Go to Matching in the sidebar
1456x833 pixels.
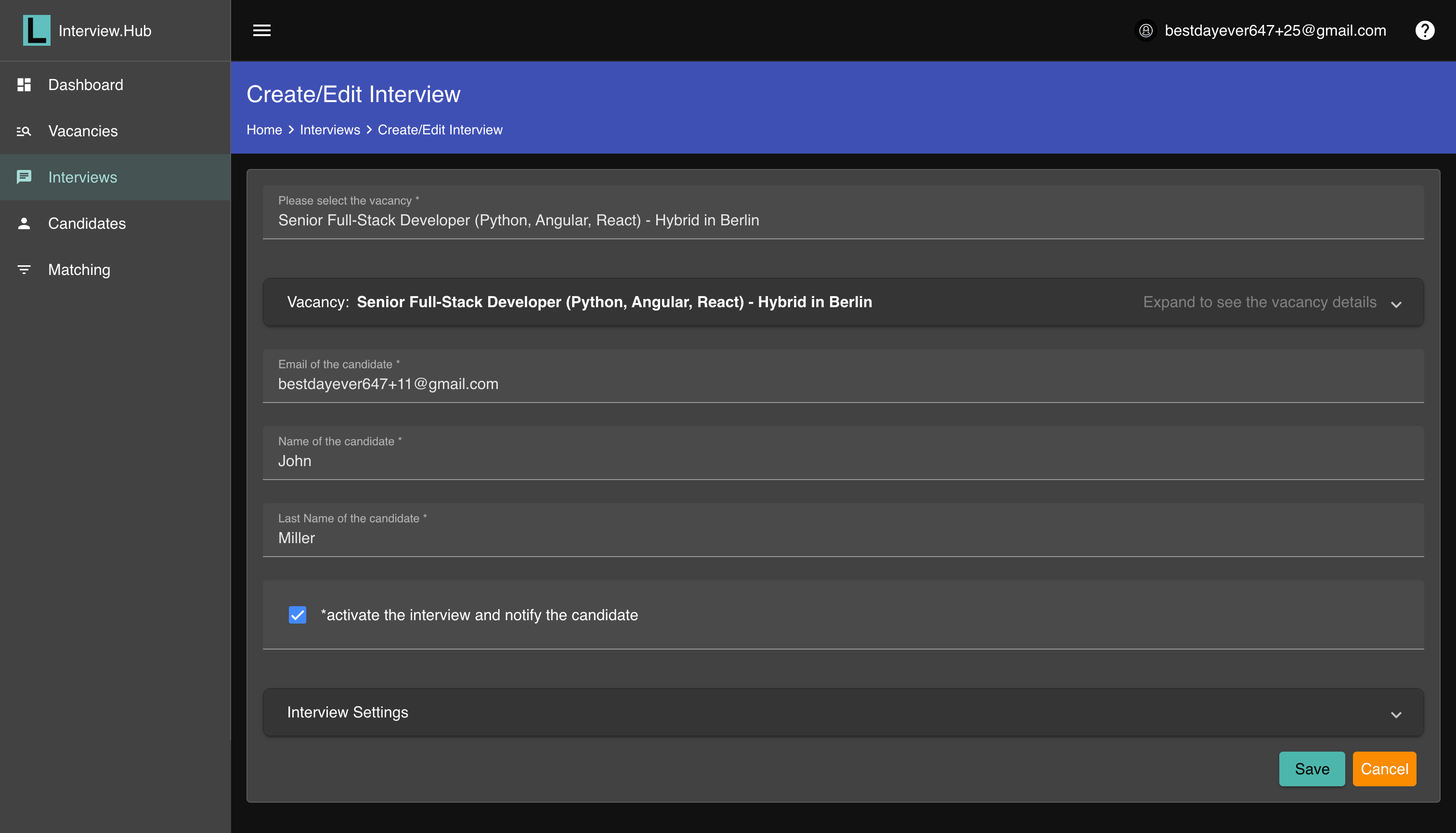79,270
